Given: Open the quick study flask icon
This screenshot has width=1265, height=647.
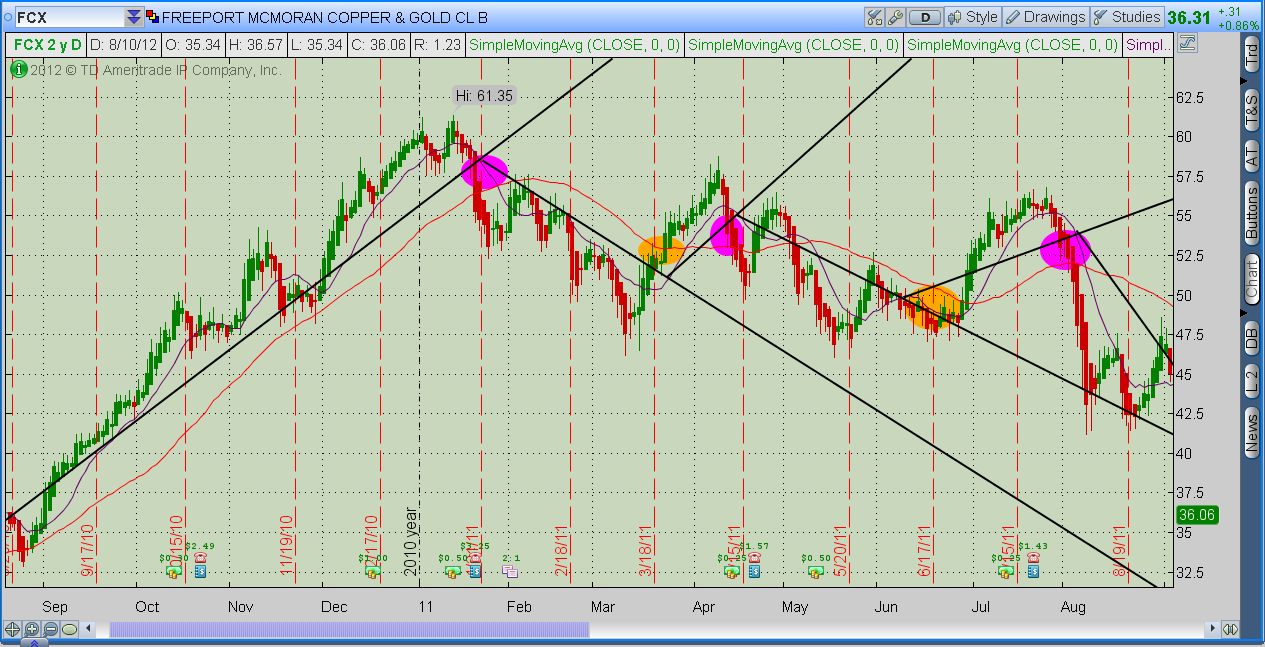Looking at the screenshot, I should 875,17.
